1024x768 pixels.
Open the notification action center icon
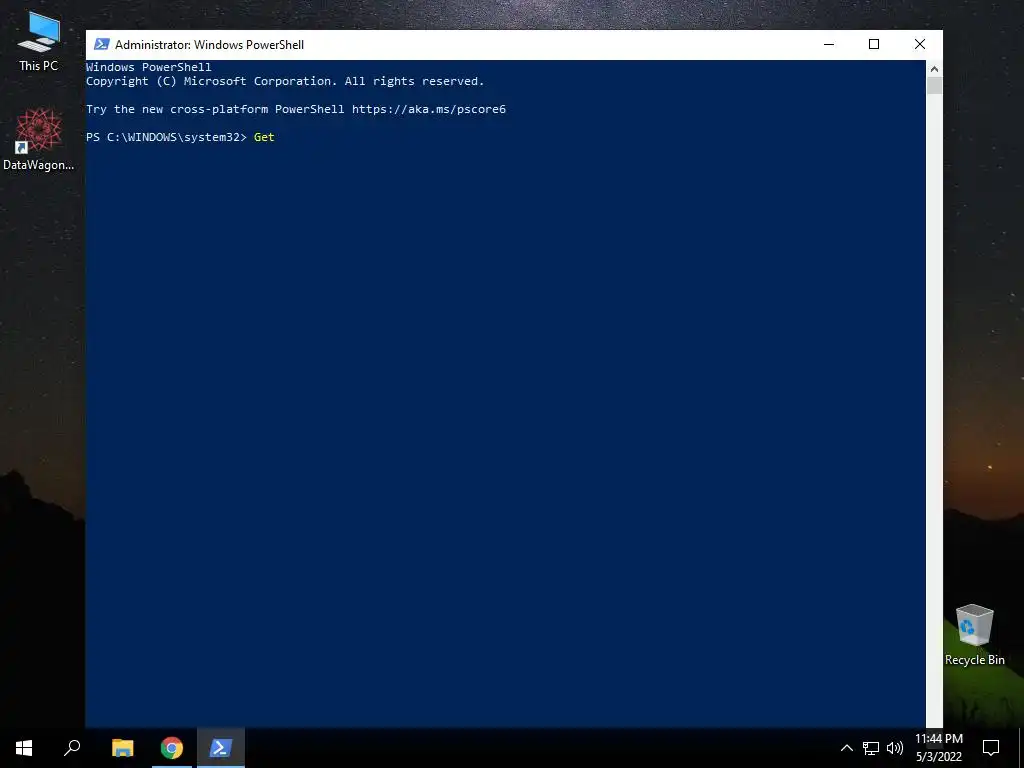(x=991, y=748)
